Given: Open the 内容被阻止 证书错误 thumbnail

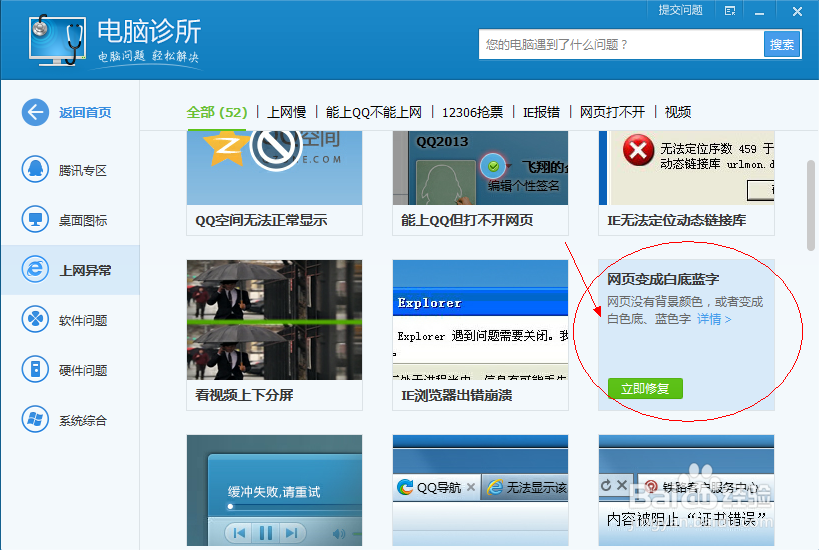Looking at the screenshot, I should (x=686, y=490).
